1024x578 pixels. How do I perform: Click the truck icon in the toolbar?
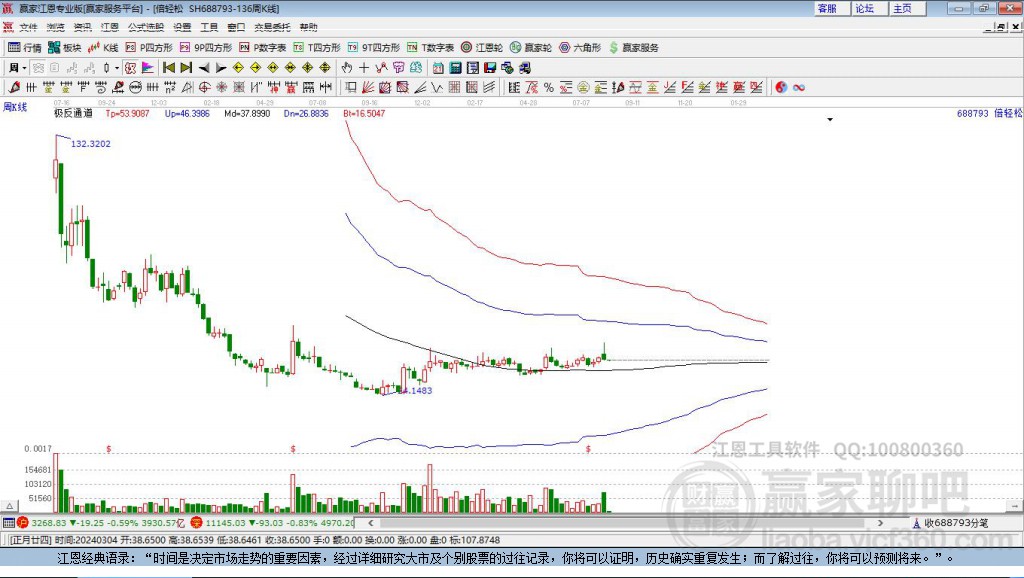(x=524, y=67)
